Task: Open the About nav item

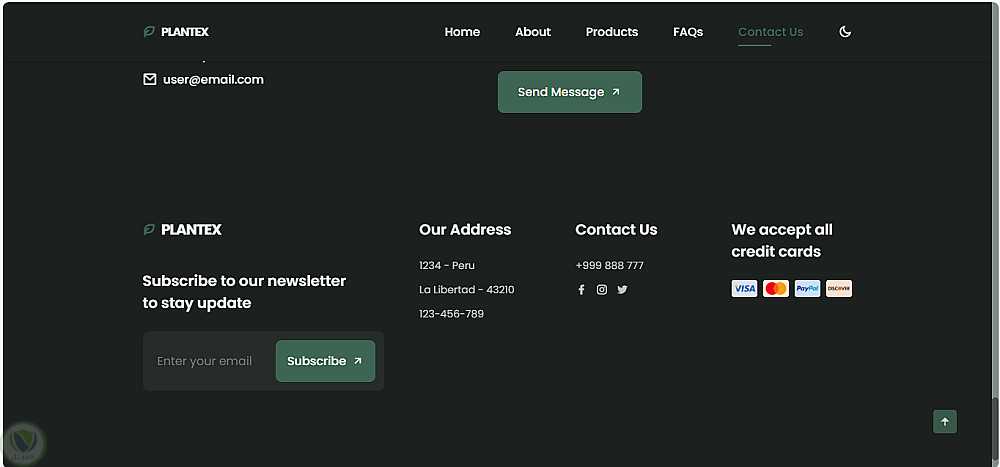Action: click(533, 32)
